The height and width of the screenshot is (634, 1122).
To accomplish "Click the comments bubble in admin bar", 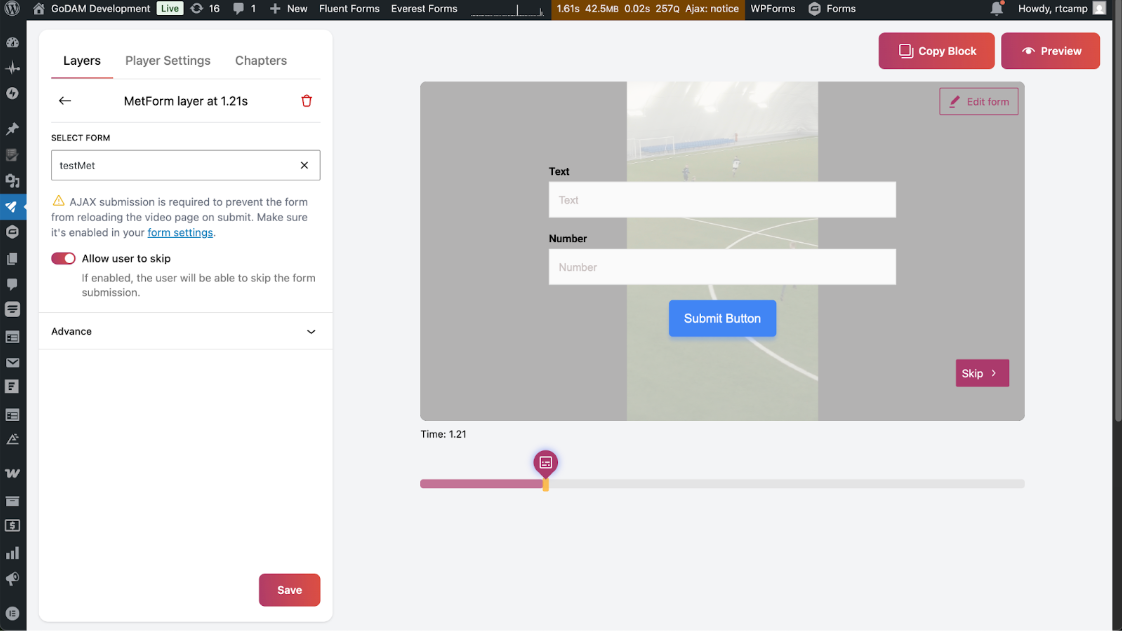I will pyautogui.click(x=245, y=9).
